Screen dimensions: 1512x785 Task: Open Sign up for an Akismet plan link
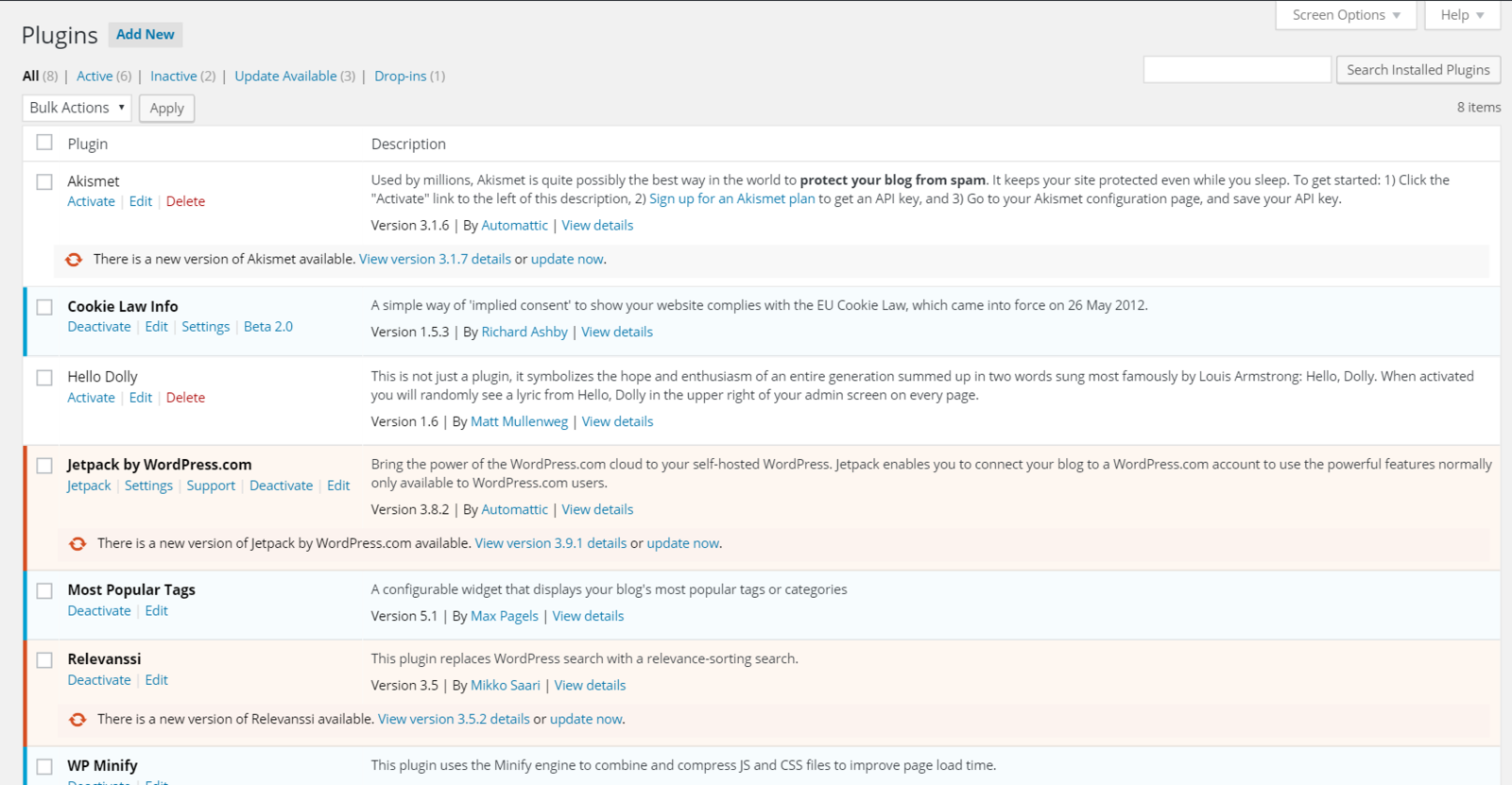pyautogui.click(x=732, y=198)
